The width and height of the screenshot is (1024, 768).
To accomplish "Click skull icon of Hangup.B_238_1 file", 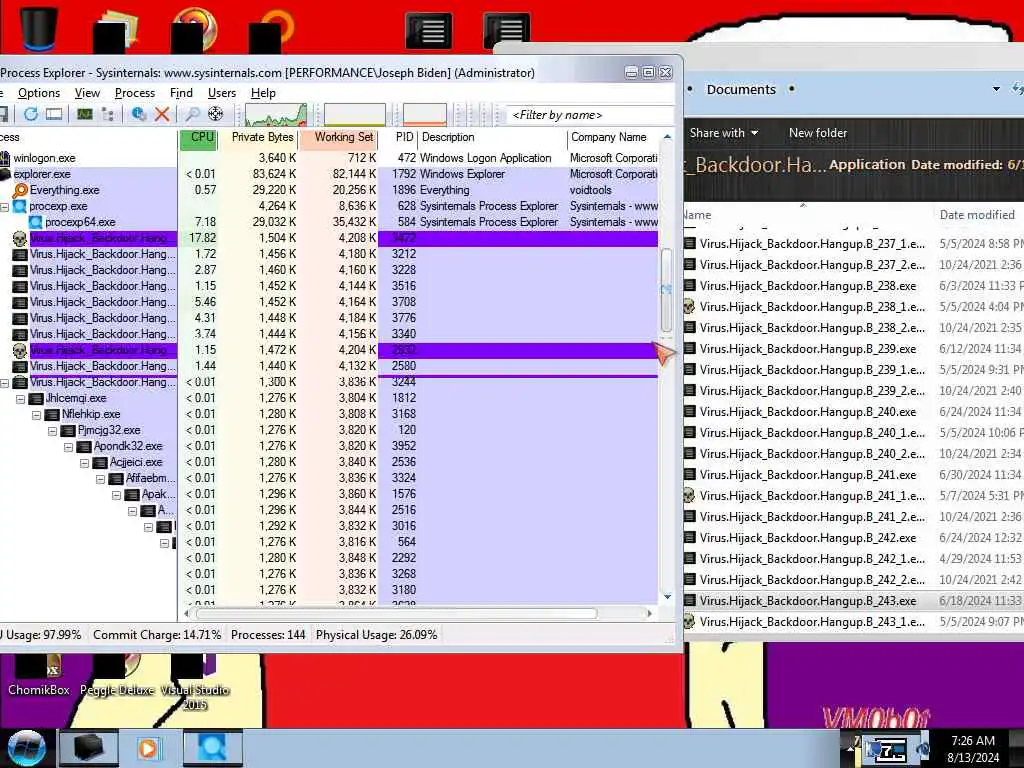I will click(689, 306).
